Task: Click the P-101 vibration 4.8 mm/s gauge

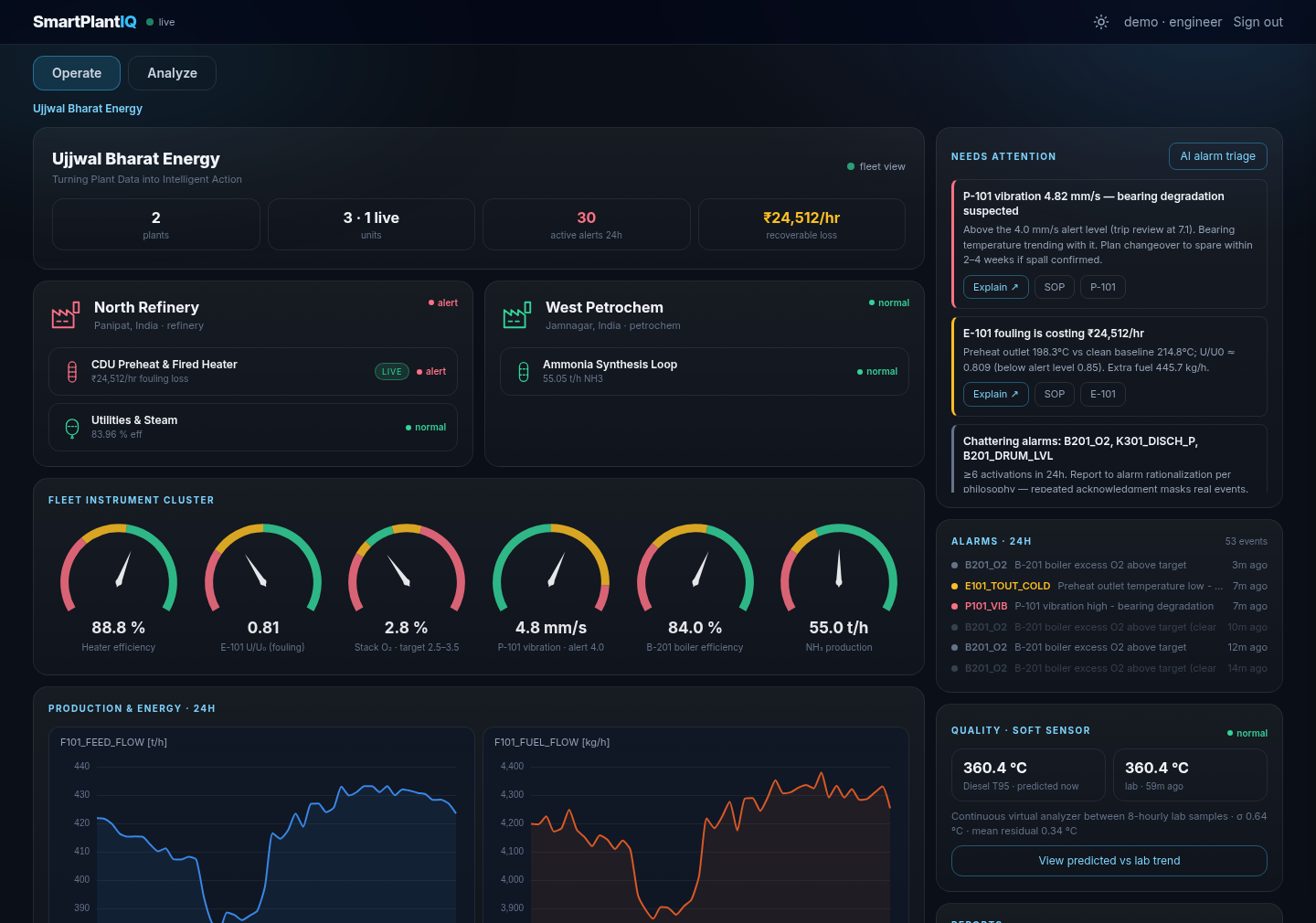Action: point(551,587)
